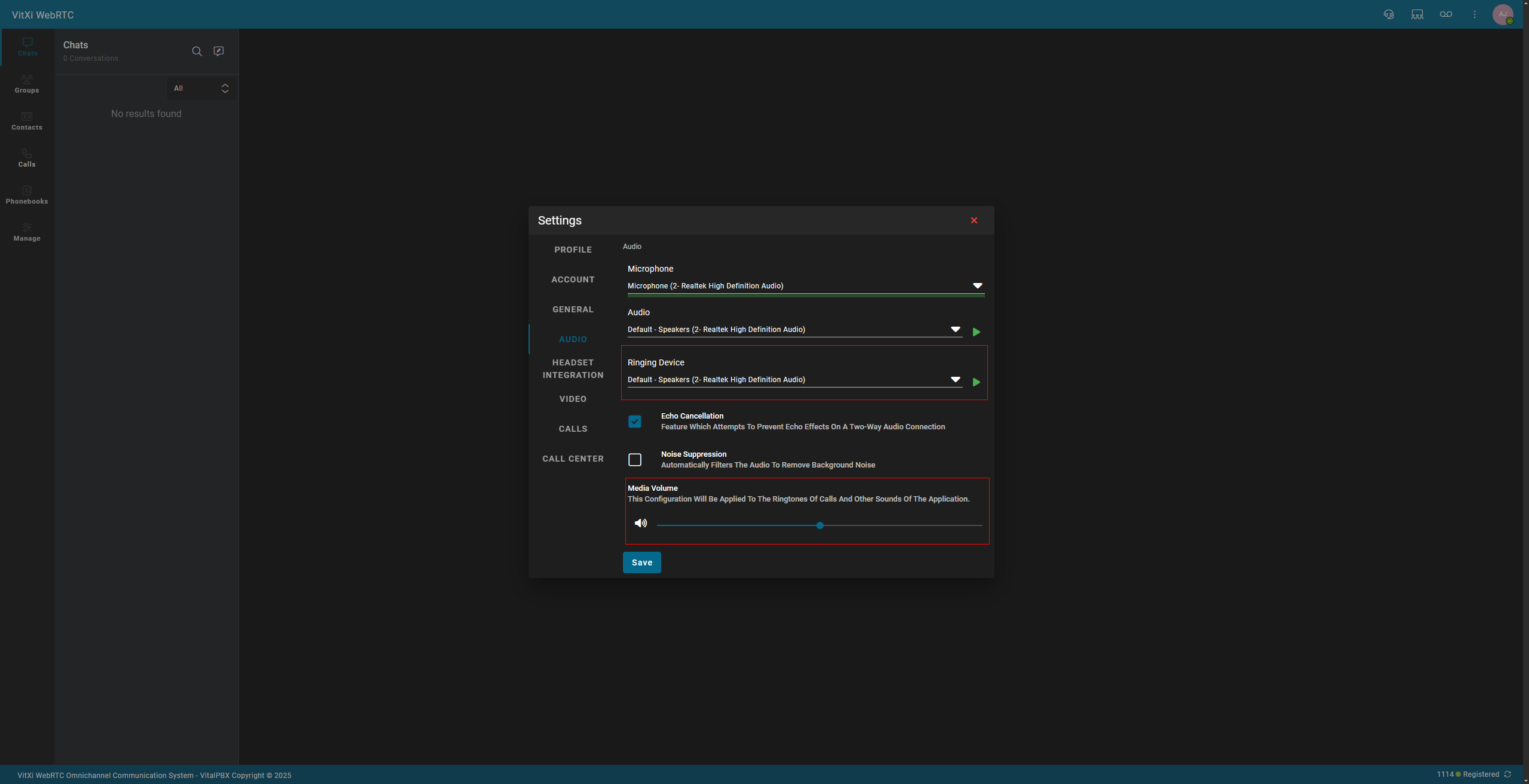Viewport: 1529px width, 784px height.
Task: Play test sound for Ringing Device
Action: point(977,382)
